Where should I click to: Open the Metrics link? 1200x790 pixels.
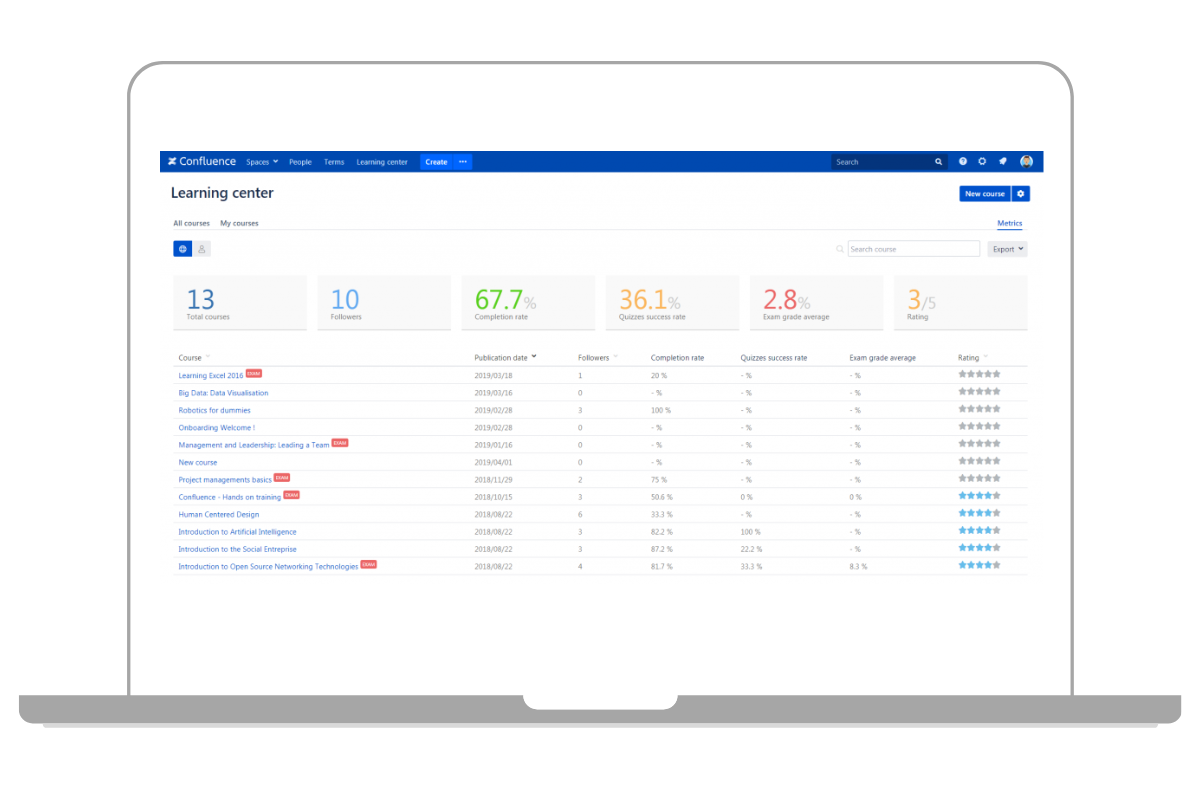click(1009, 223)
